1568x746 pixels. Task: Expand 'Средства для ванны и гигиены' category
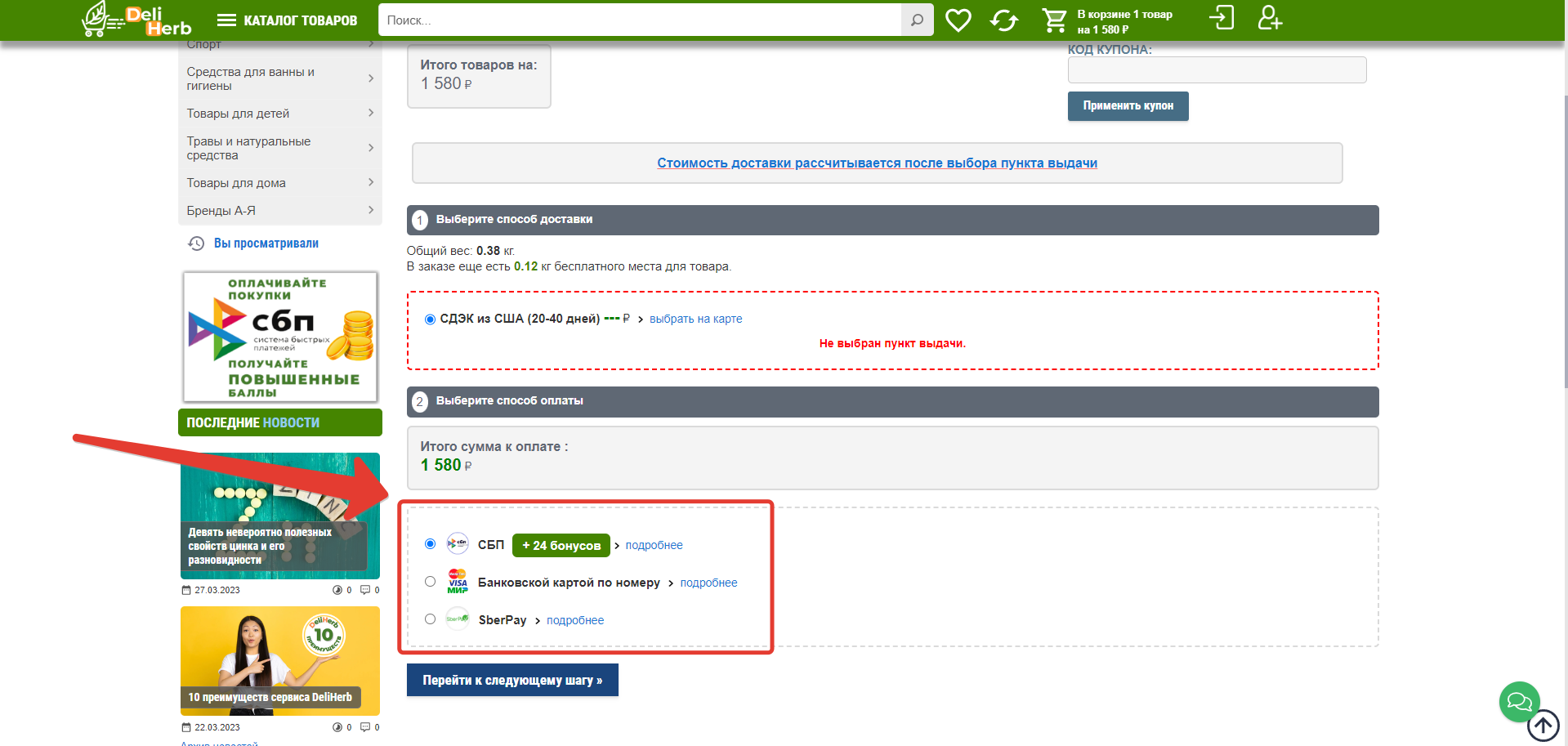pos(371,78)
